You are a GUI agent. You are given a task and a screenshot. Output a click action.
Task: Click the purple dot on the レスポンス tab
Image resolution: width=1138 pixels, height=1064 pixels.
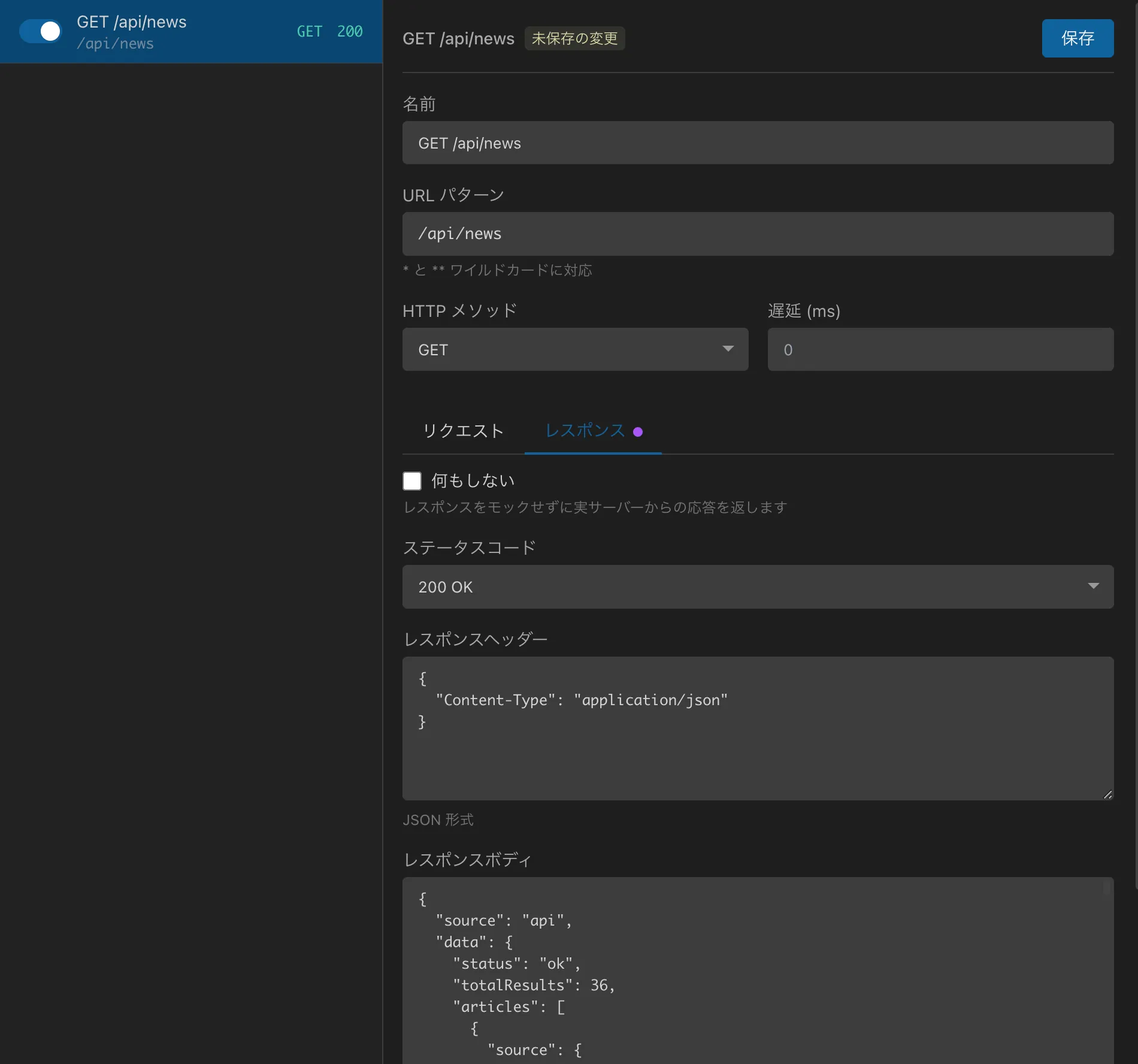[x=638, y=432]
